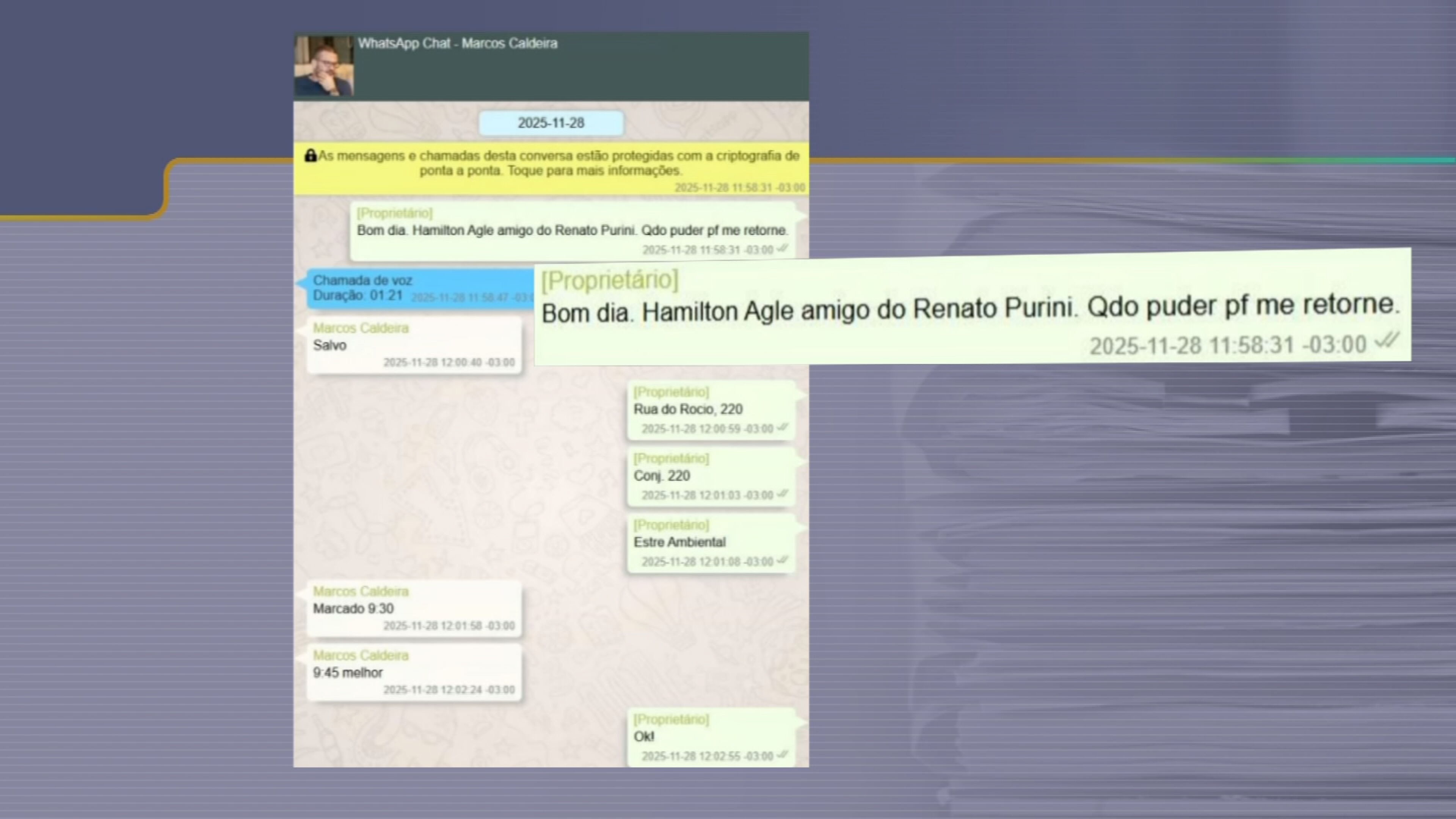Click the 'Ok!' message bubble

[x=711, y=737]
